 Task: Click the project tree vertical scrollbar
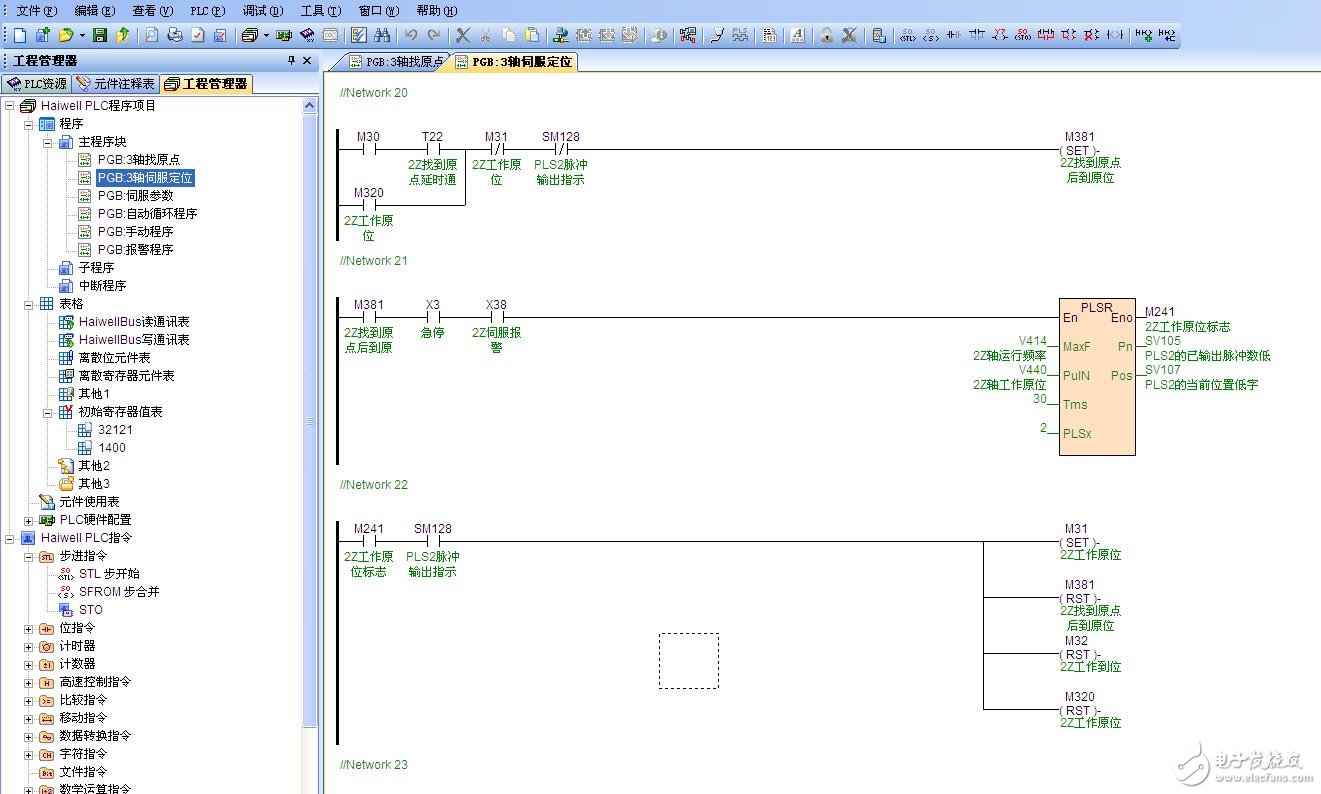309,420
